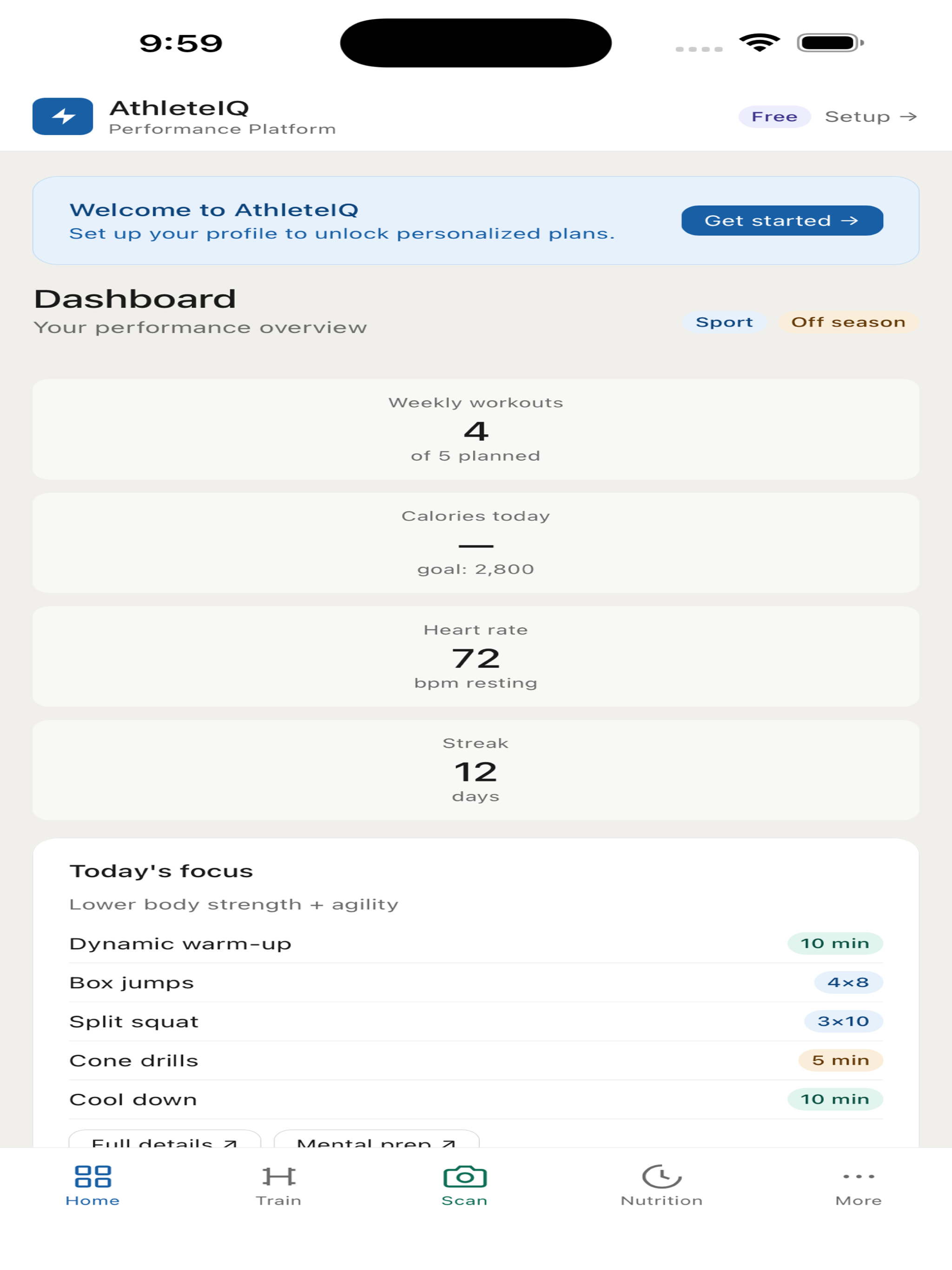Select the Dynamic warm-up row
The height and width of the screenshot is (1270, 952).
pos(476,943)
